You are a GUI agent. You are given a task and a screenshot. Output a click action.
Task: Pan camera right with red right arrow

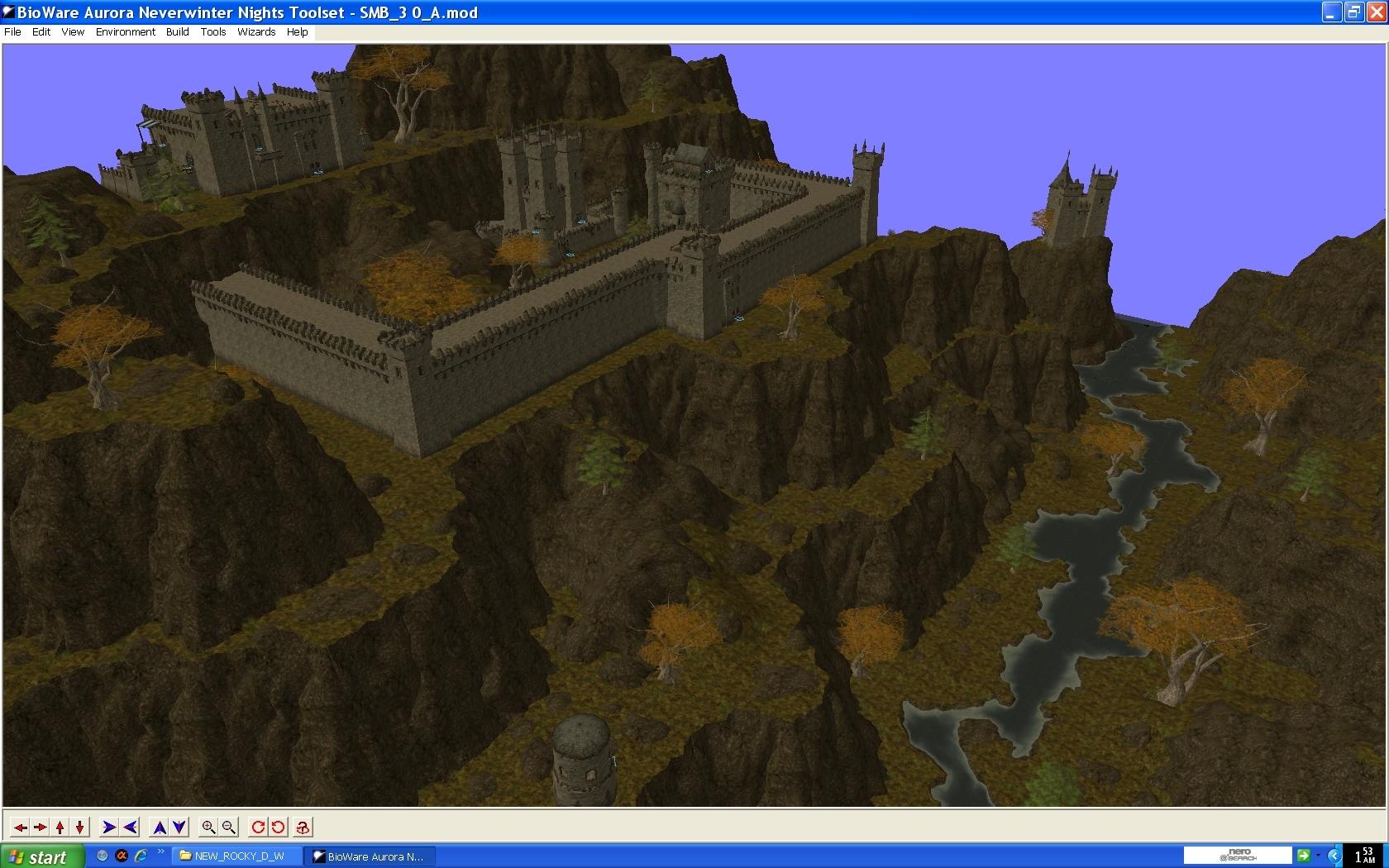(40, 827)
